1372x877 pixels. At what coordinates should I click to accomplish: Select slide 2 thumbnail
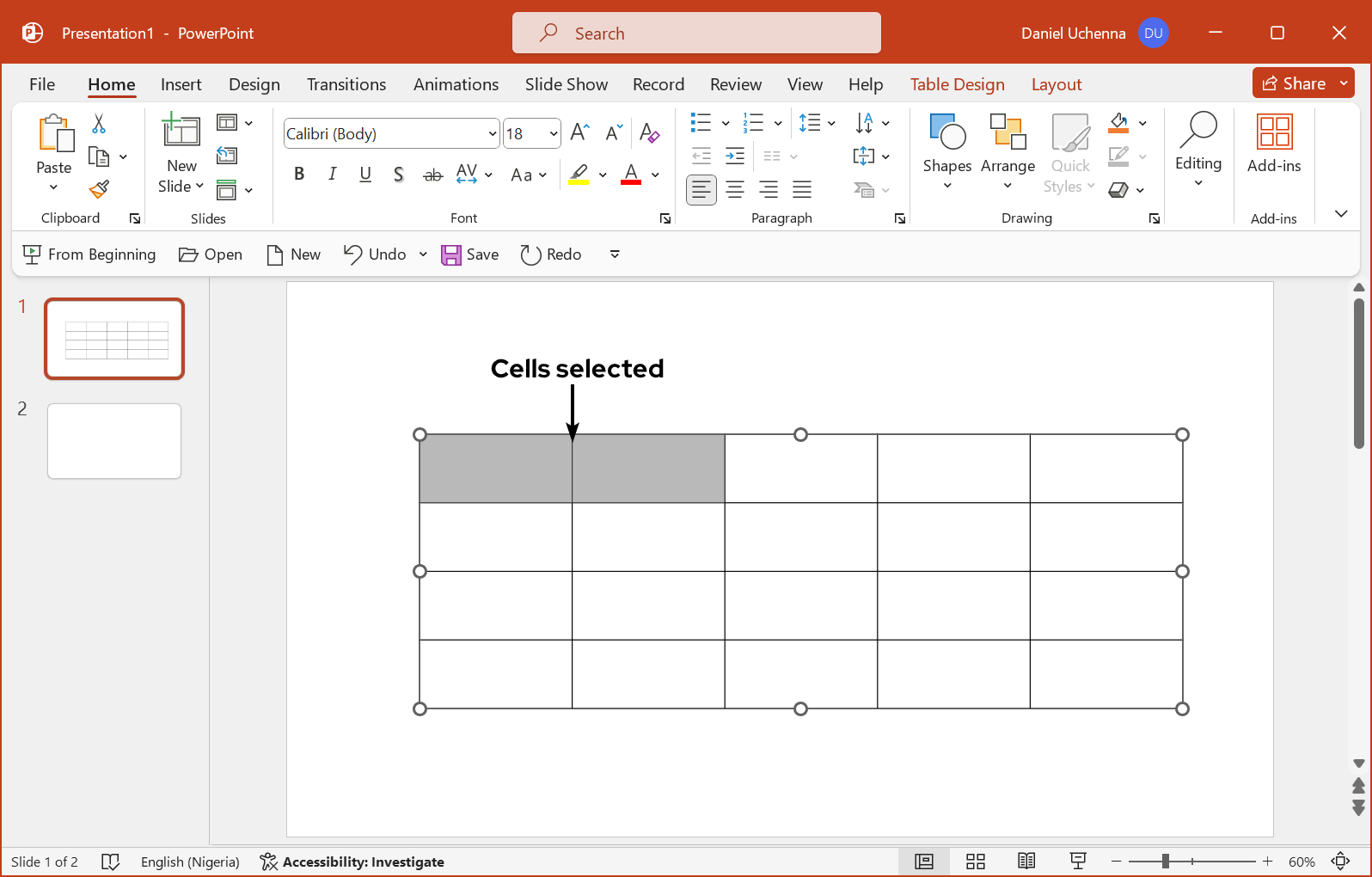[114, 441]
